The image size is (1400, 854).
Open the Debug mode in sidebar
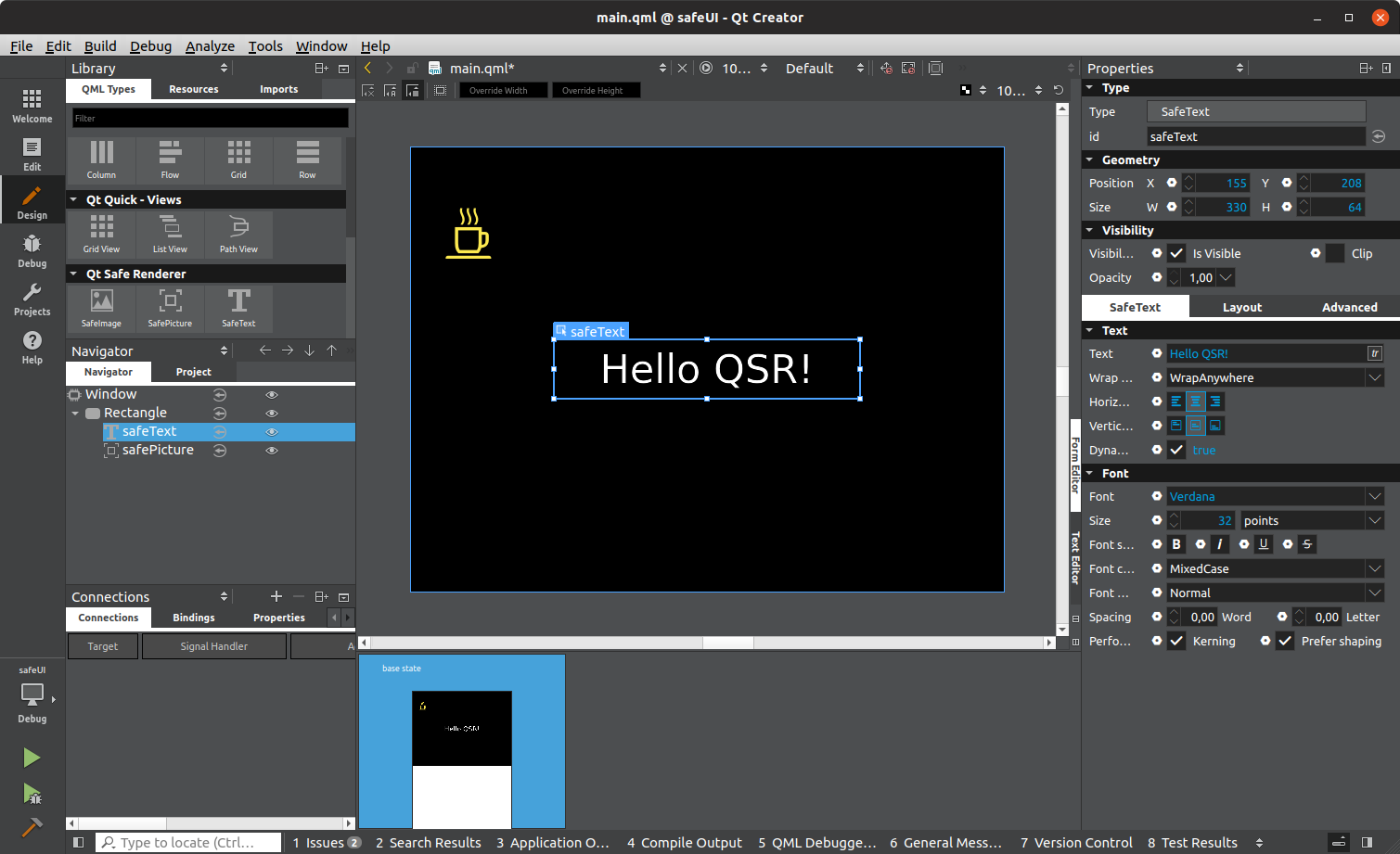(x=32, y=250)
